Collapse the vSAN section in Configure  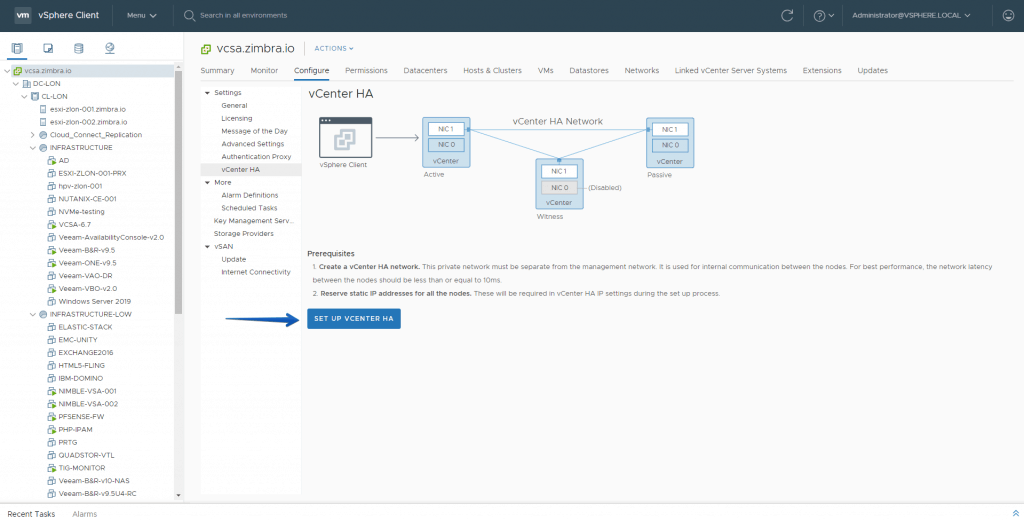point(208,246)
